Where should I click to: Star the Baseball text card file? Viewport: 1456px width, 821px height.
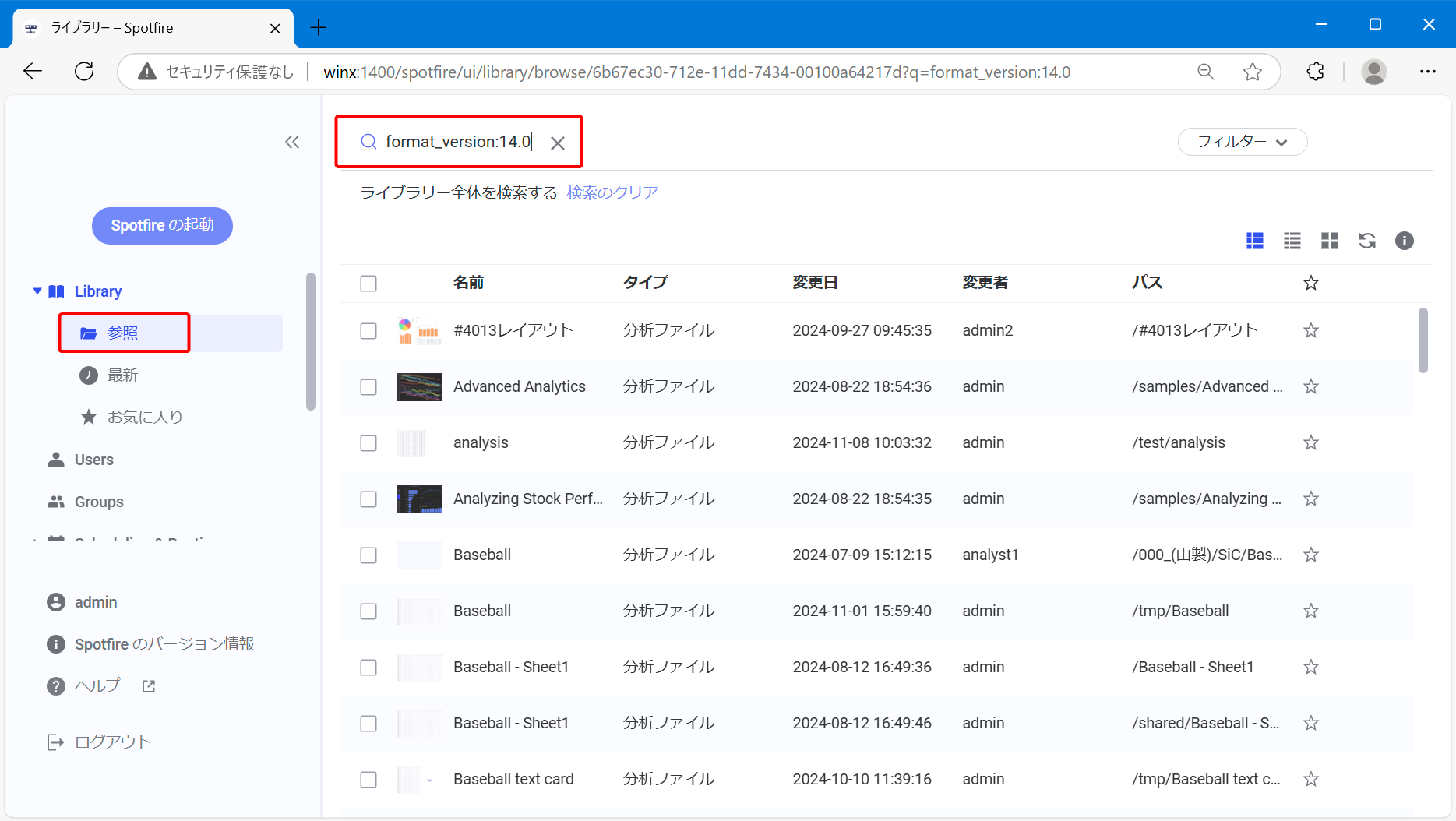(1311, 779)
